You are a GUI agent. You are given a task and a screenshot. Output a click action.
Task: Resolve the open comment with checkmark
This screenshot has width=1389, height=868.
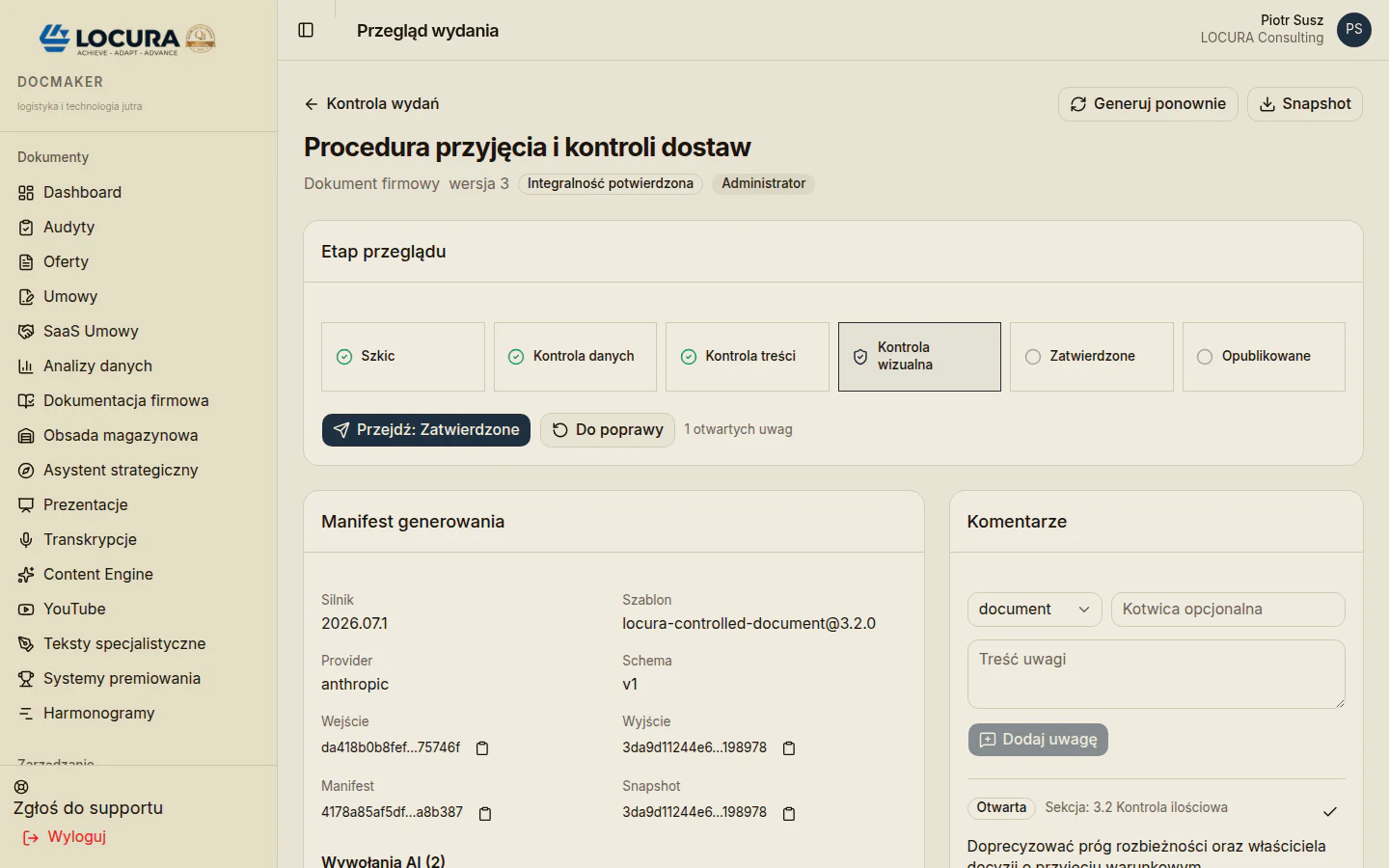(x=1330, y=811)
